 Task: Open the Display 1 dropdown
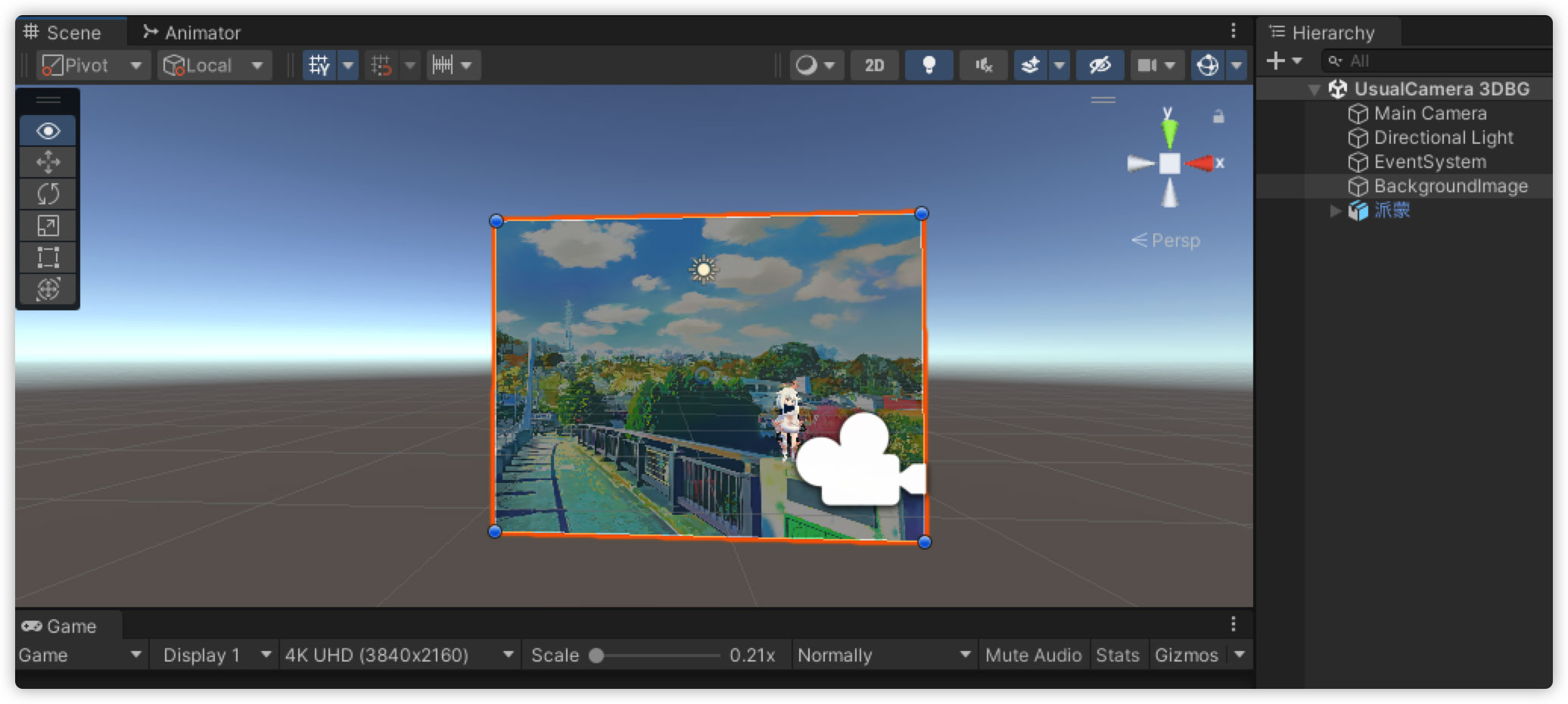tap(216, 655)
